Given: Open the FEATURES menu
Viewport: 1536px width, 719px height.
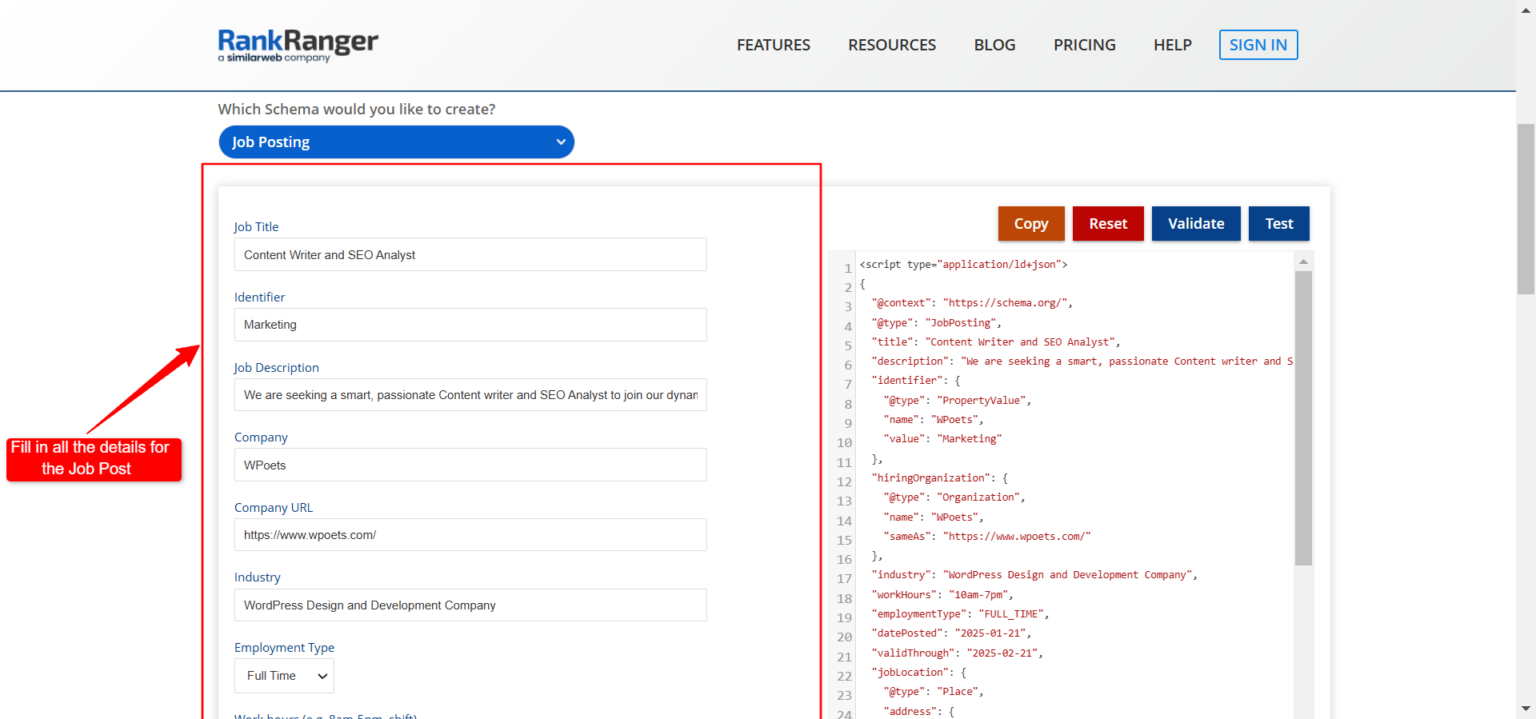Looking at the screenshot, I should pos(773,45).
